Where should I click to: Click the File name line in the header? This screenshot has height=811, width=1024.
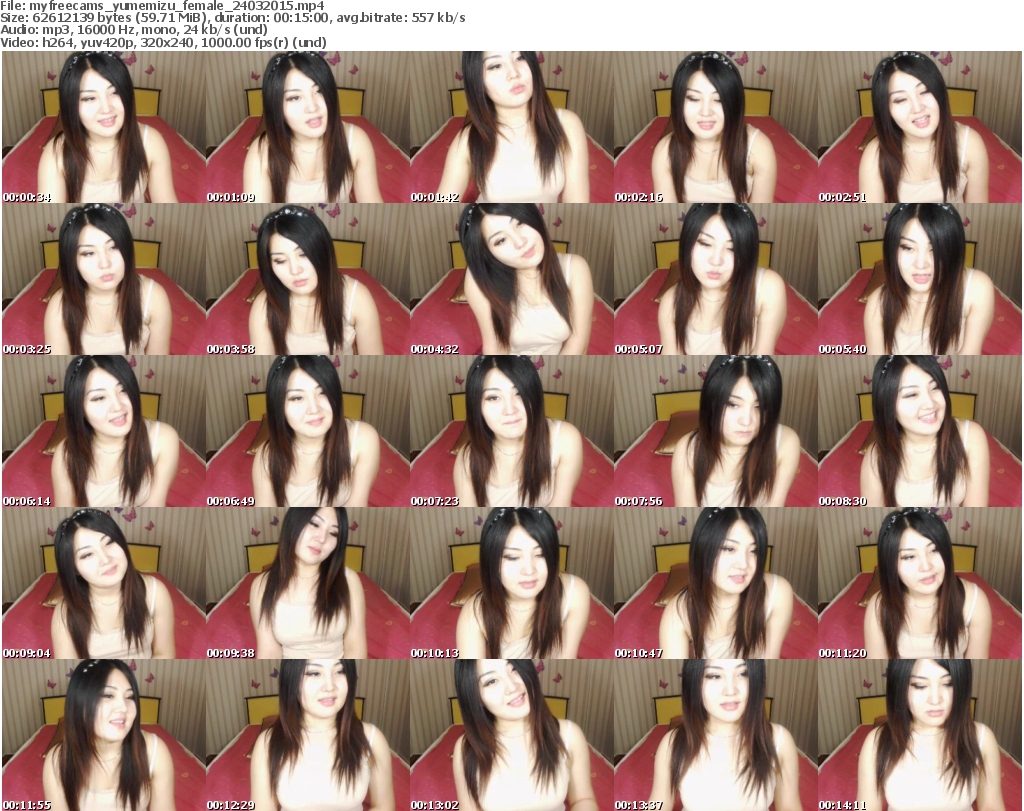click(x=163, y=6)
